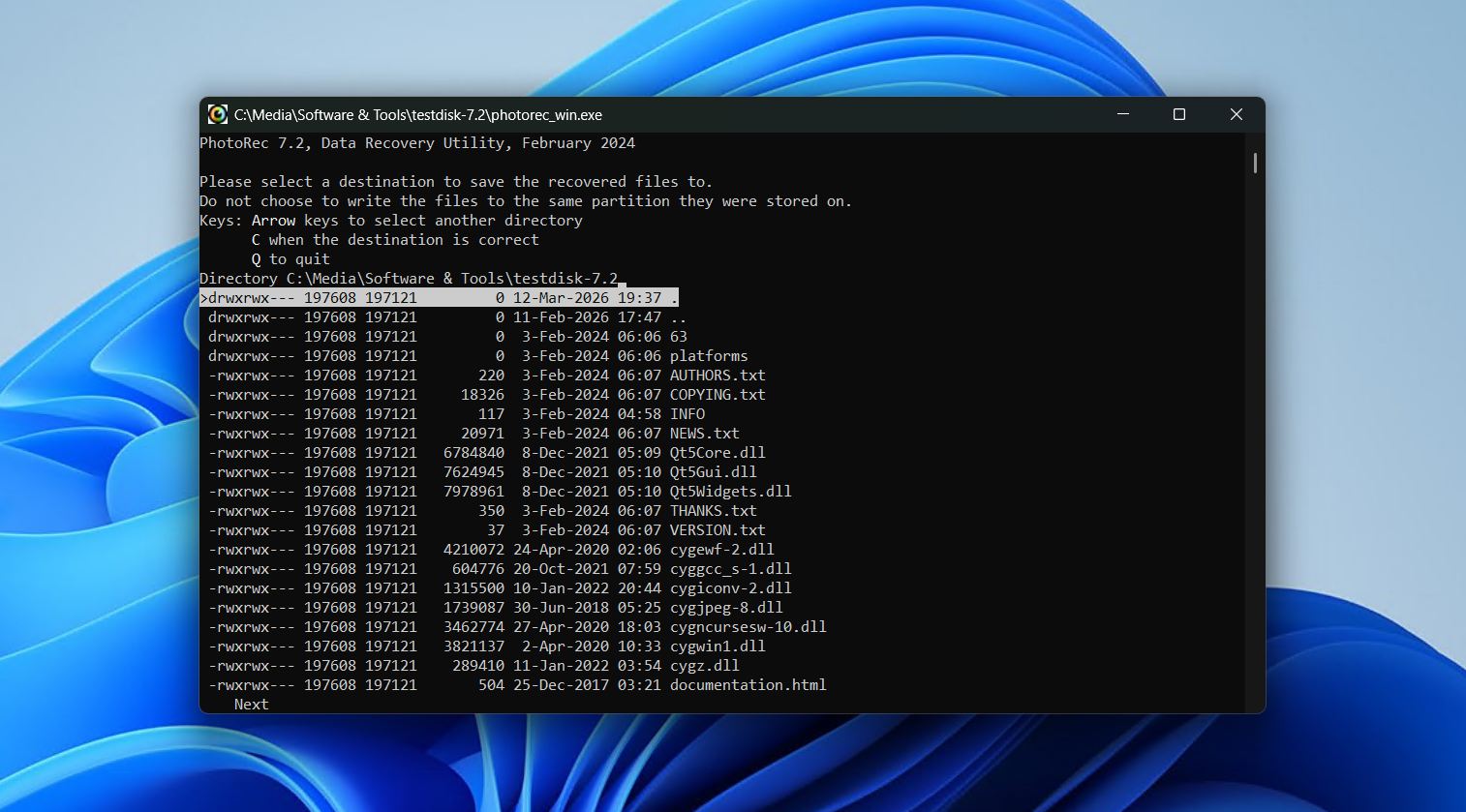Select the Next option at bottom

tap(251, 705)
